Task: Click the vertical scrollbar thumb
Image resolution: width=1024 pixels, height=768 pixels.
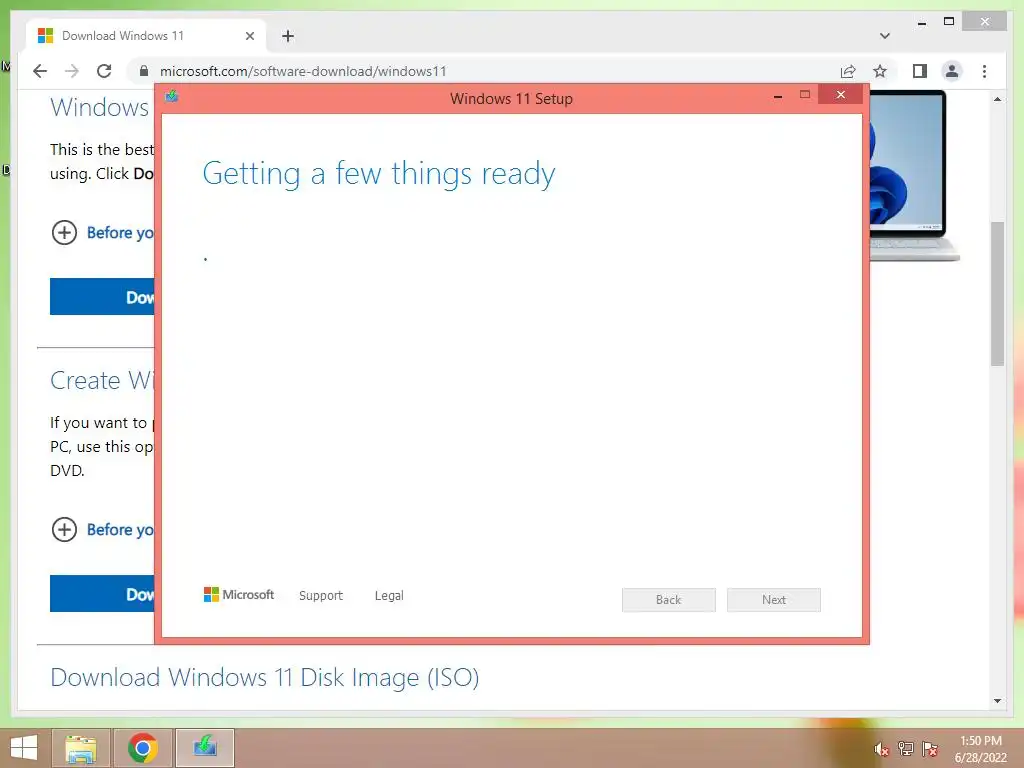Action: (x=997, y=294)
